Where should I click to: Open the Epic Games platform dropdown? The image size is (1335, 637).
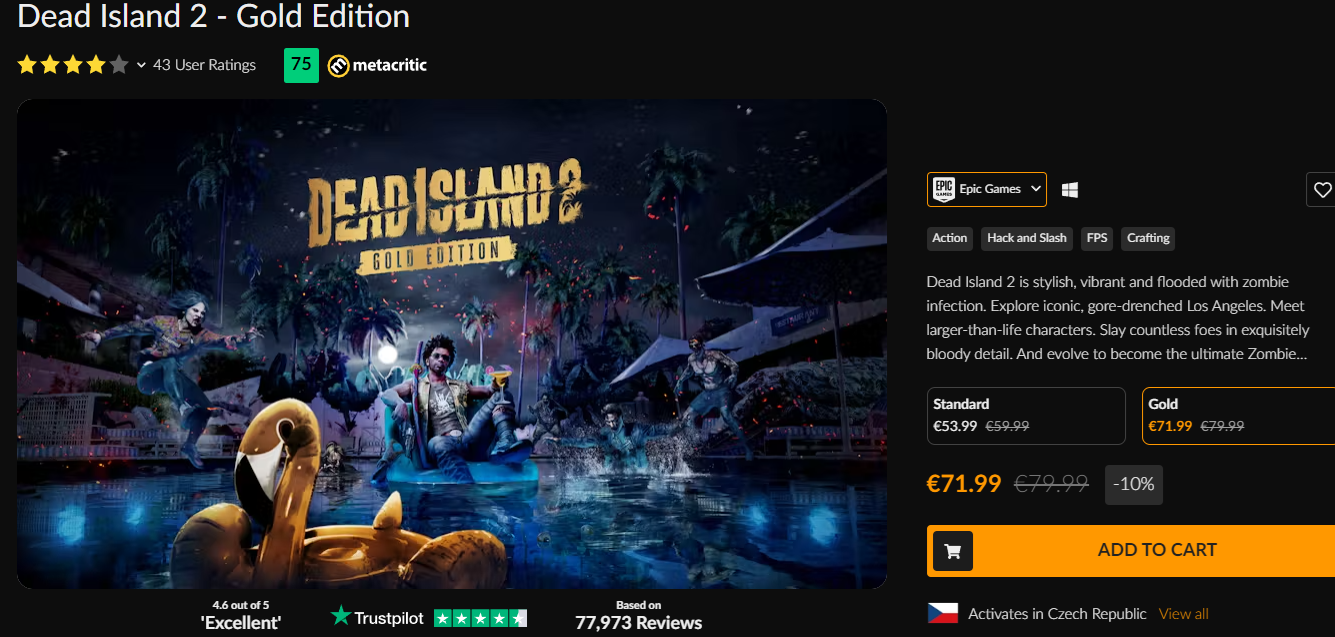(x=1035, y=189)
